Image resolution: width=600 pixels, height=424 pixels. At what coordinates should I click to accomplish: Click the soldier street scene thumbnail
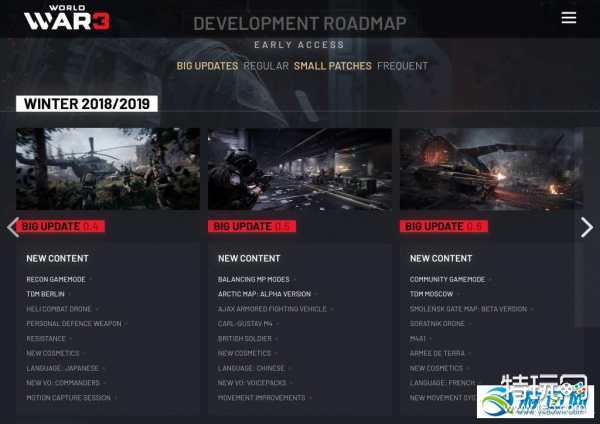[x=299, y=168]
